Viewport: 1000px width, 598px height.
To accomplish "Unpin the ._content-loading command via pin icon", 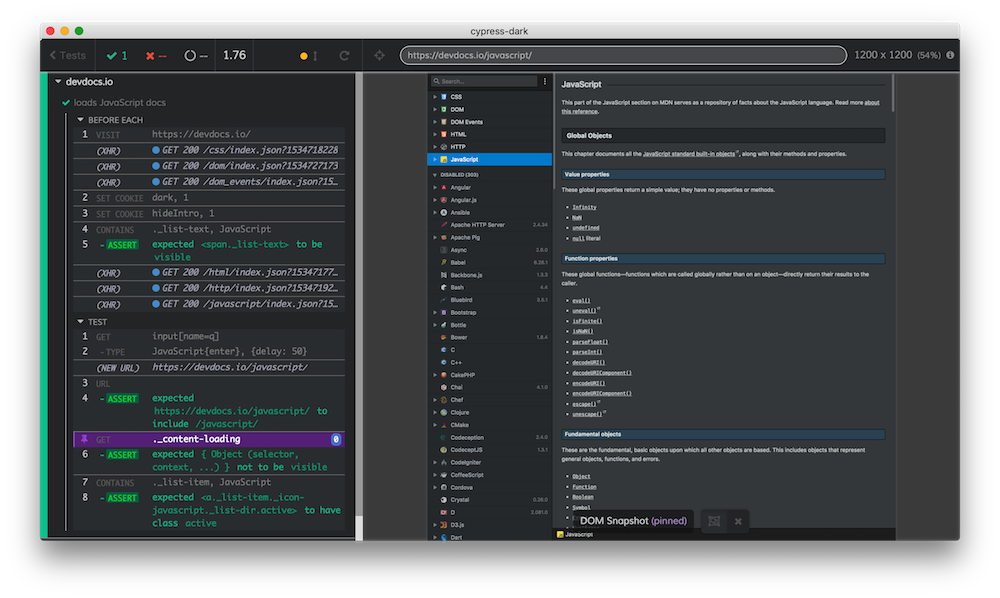I will coord(84,439).
